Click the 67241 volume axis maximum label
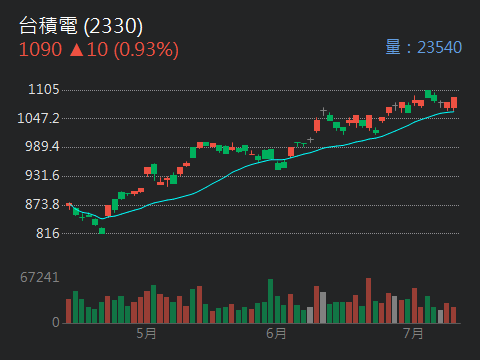 tap(40, 277)
